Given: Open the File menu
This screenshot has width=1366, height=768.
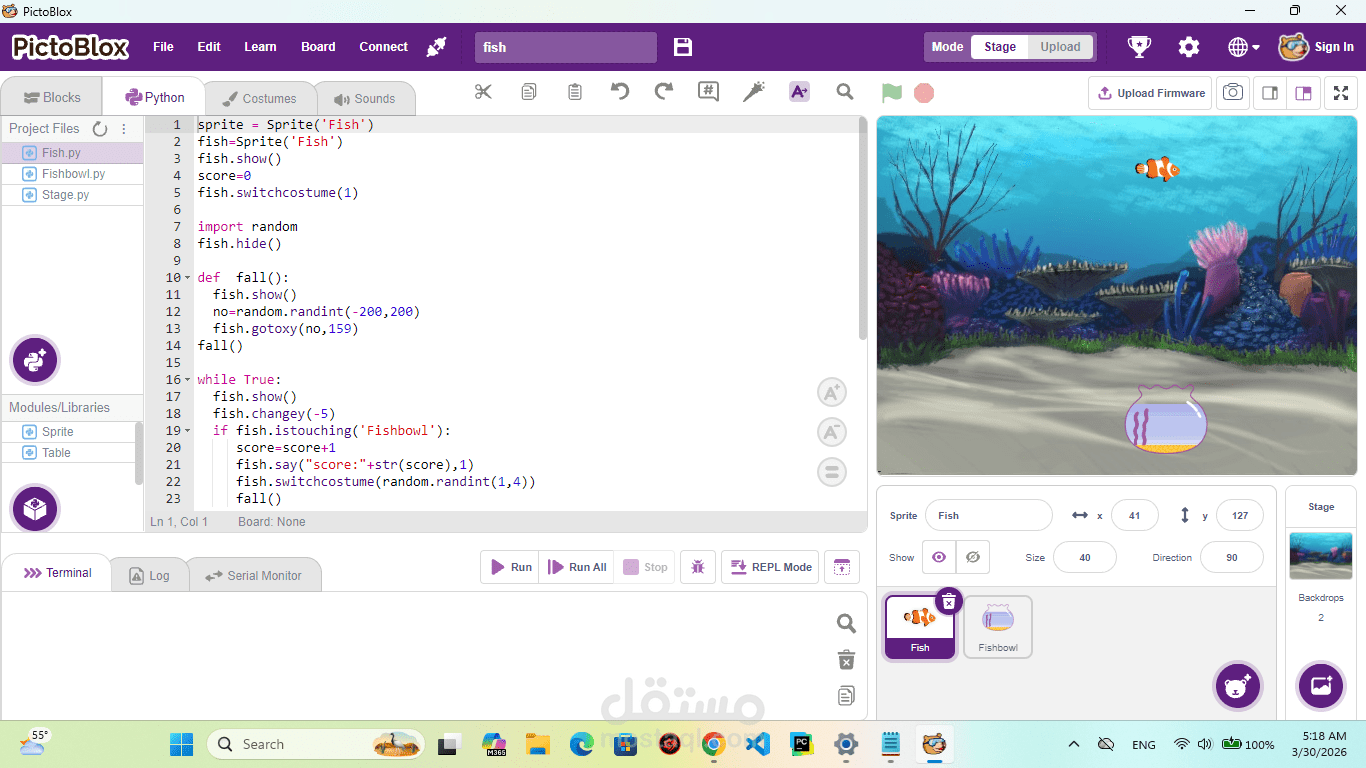Looking at the screenshot, I should (x=163, y=47).
